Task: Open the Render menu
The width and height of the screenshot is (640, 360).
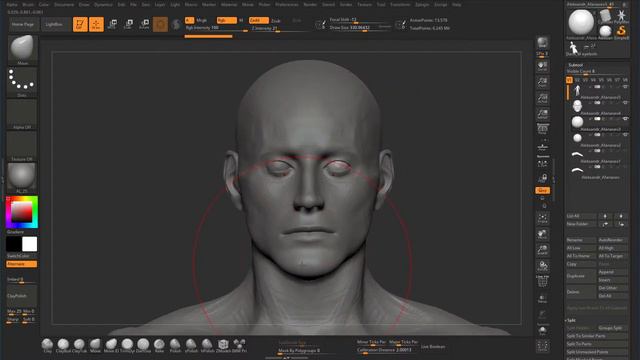Action: [x=310, y=4]
